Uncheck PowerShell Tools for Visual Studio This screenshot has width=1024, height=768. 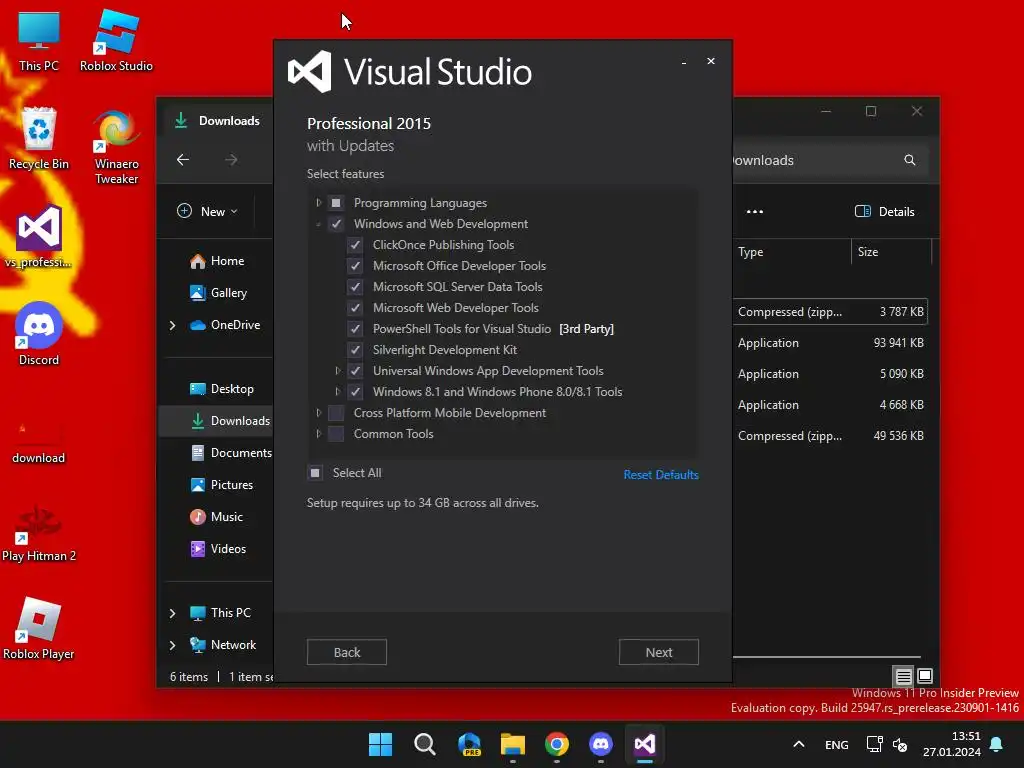tap(355, 328)
